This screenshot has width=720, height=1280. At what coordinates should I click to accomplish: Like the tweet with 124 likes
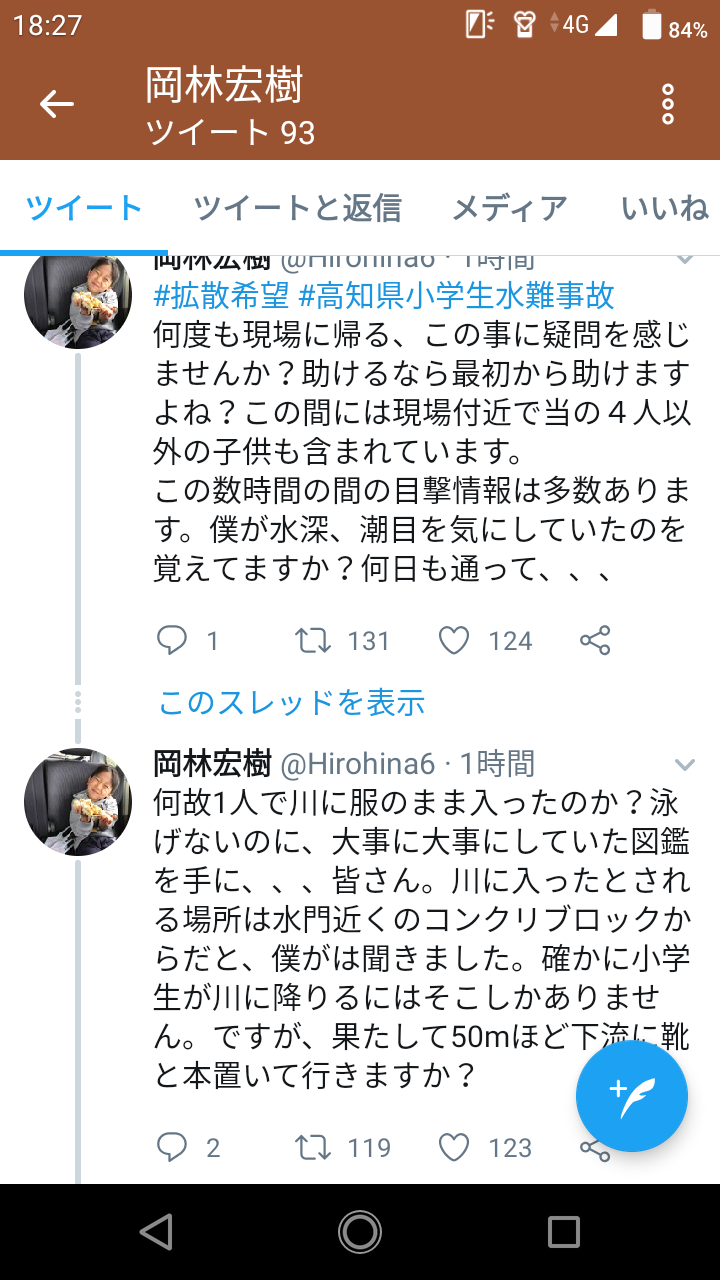tap(454, 640)
